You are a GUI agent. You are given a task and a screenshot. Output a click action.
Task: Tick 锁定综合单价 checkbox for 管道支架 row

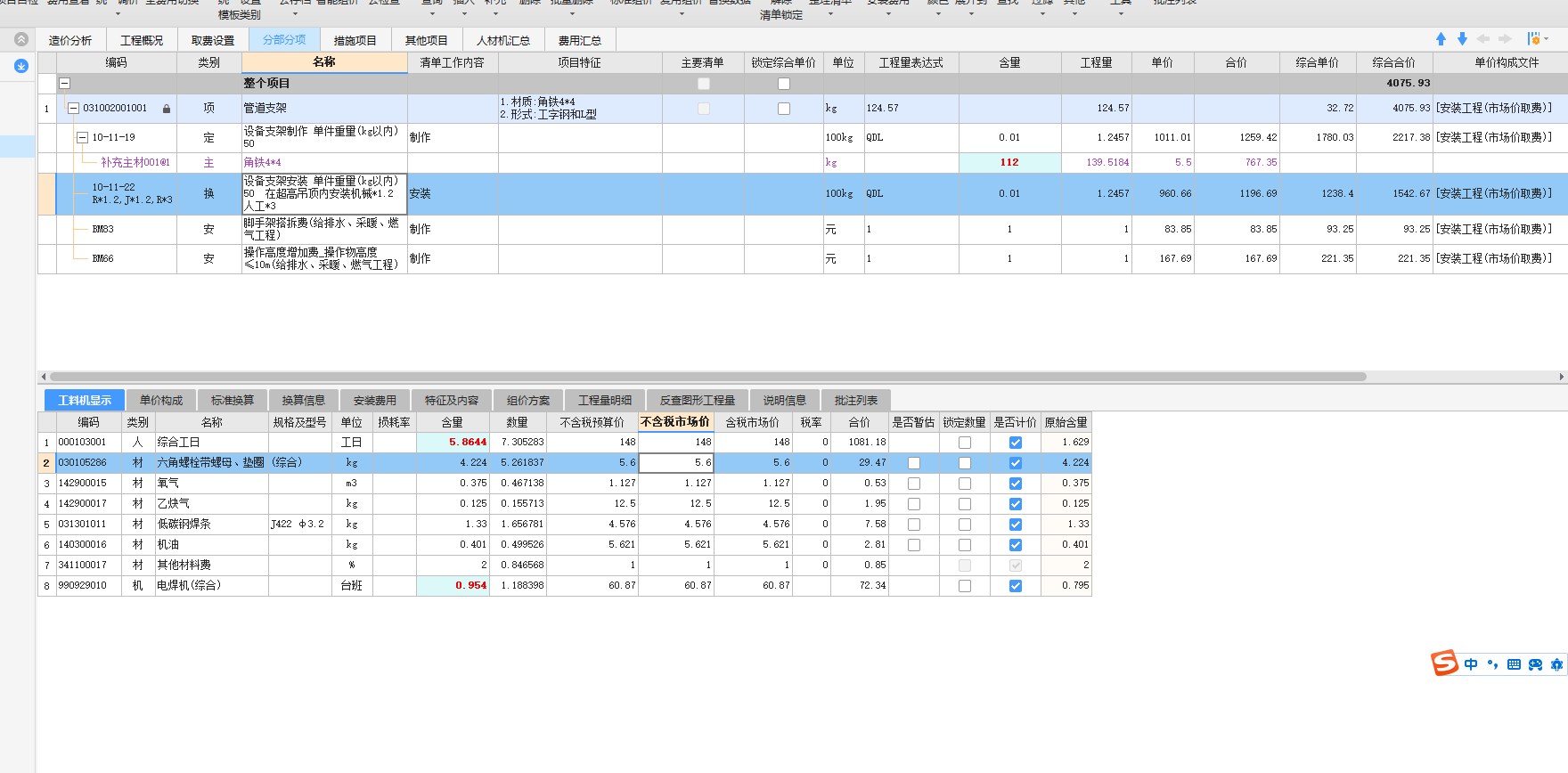(784, 109)
